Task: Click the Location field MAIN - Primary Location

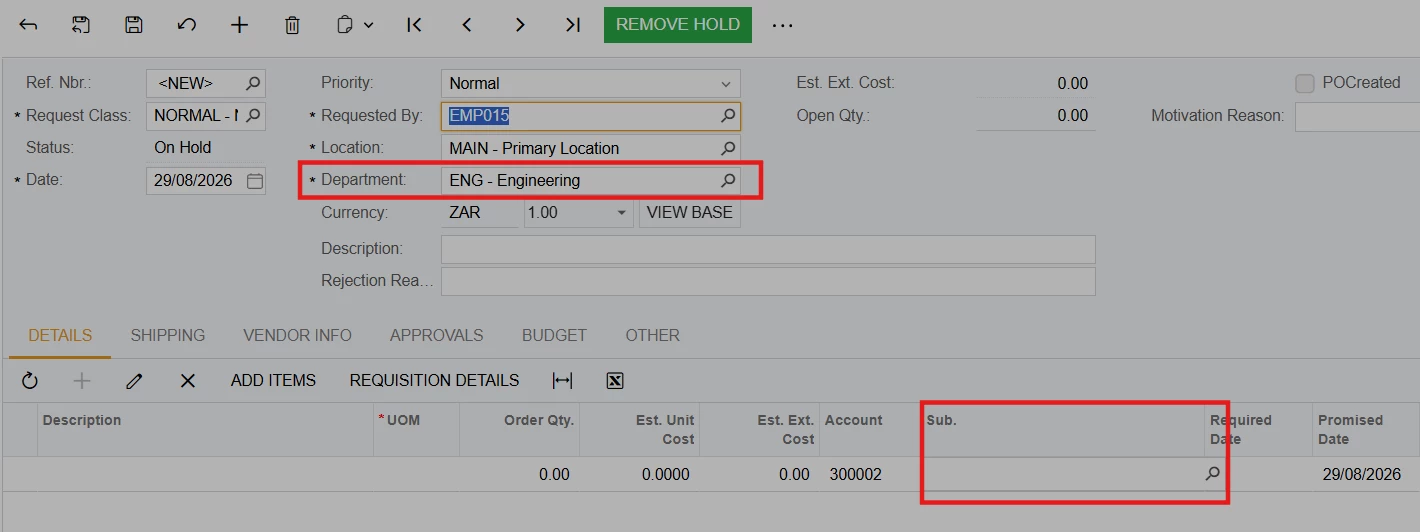Action: coord(590,148)
